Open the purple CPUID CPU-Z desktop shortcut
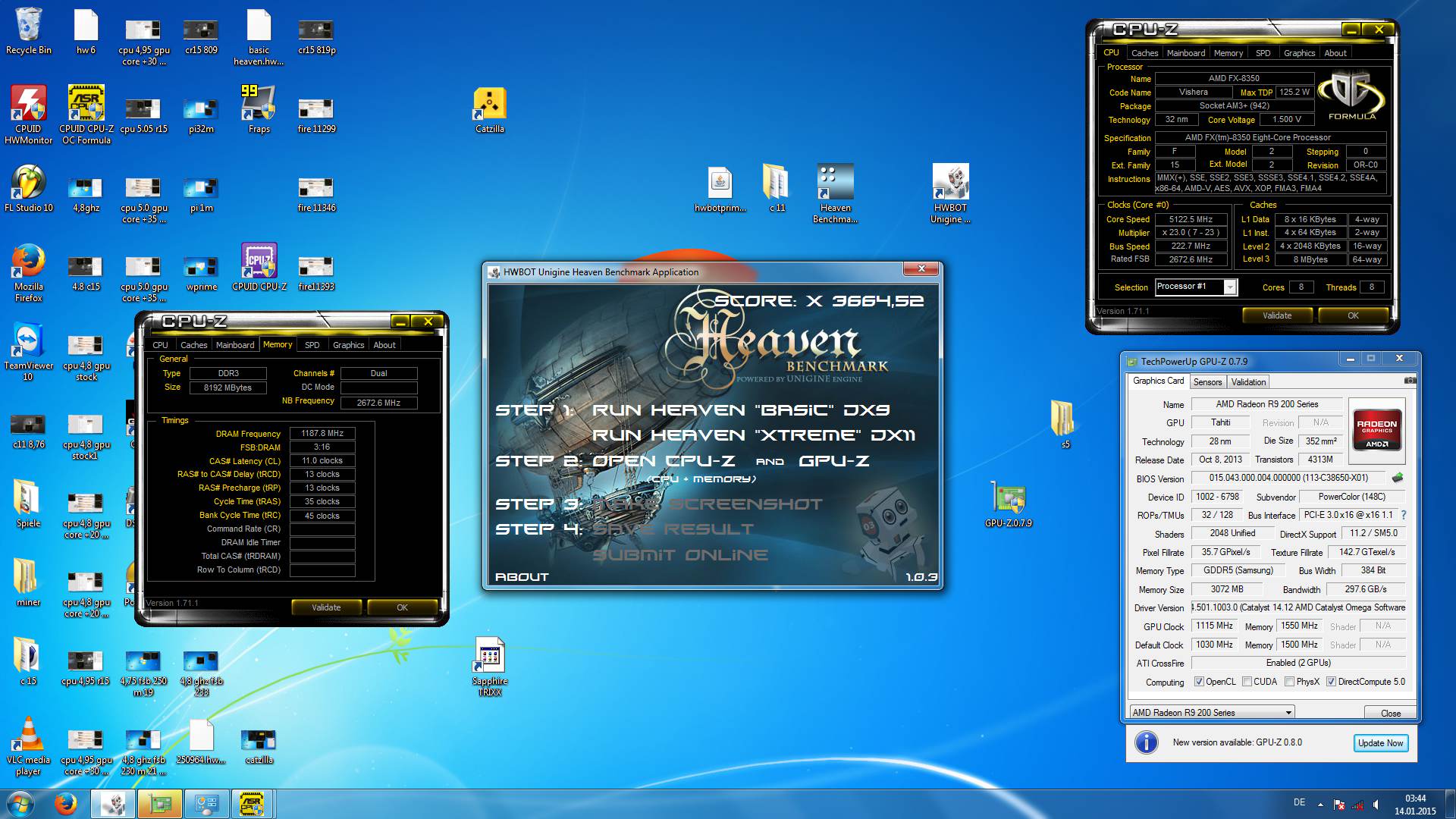The width and height of the screenshot is (1456, 819). point(259,267)
